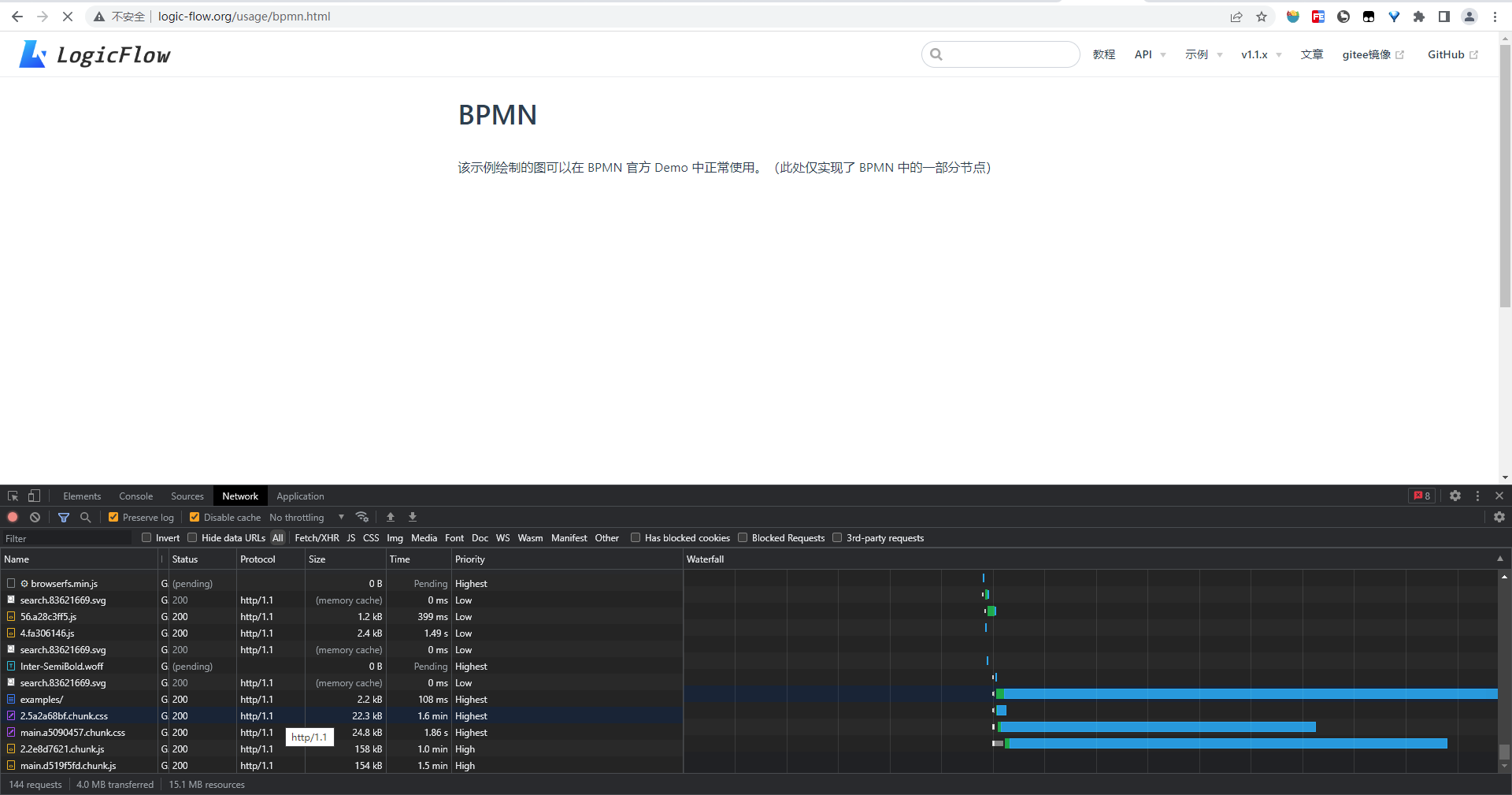Image resolution: width=1512 pixels, height=795 pixels.
Task: Start recording the network log
Action: (13, 518)
